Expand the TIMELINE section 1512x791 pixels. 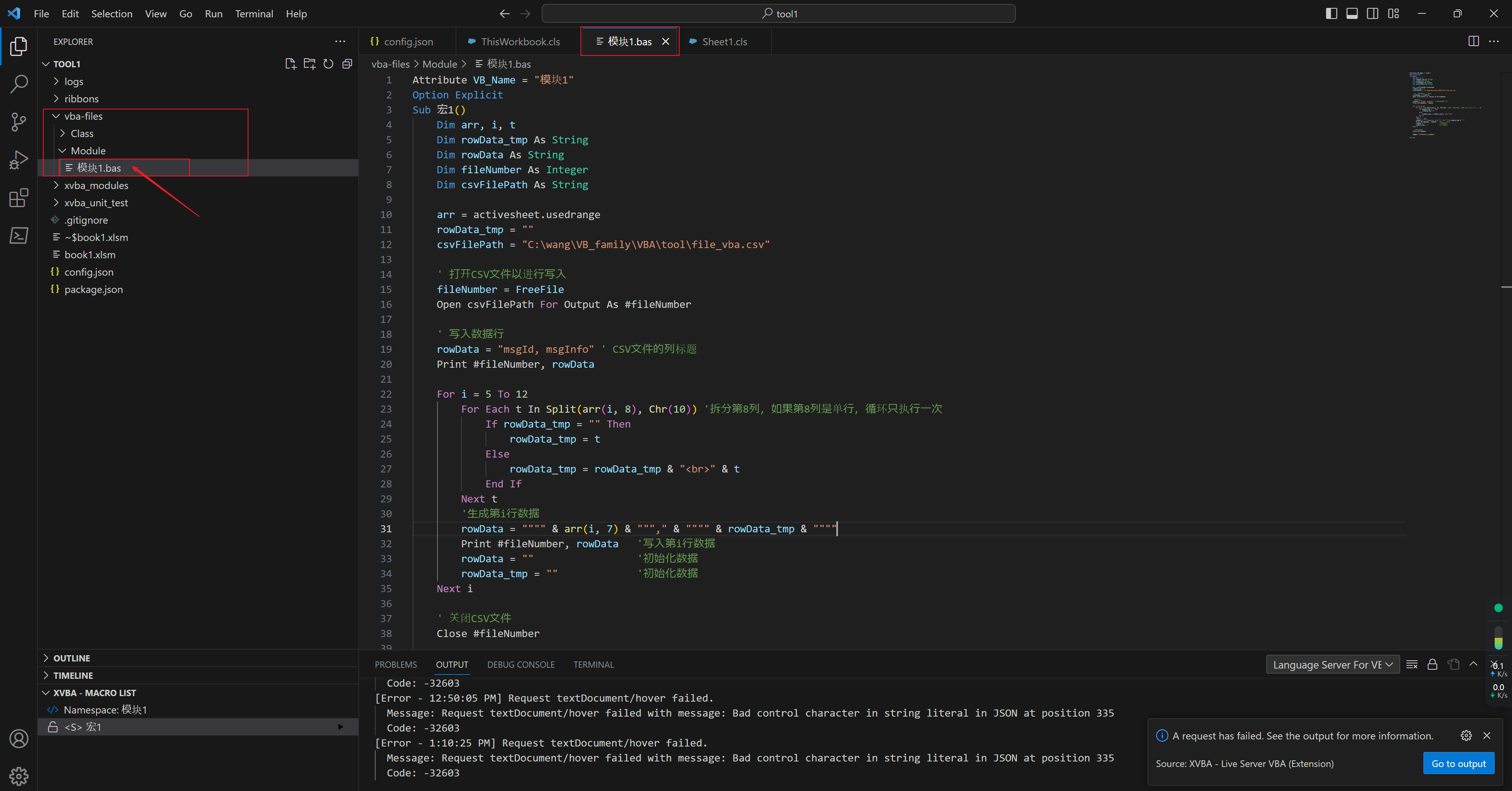coord(73,675)
